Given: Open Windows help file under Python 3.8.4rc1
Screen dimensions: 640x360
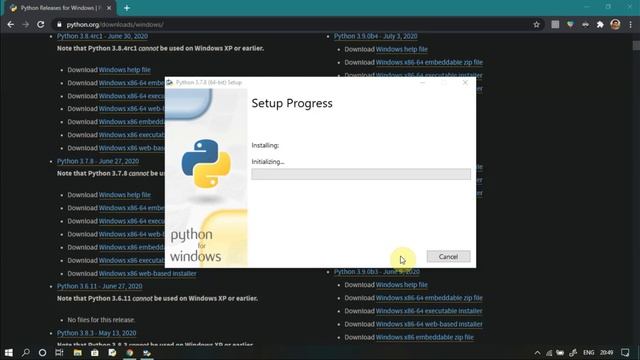Looking at the screenshot, I should [124, 70].
